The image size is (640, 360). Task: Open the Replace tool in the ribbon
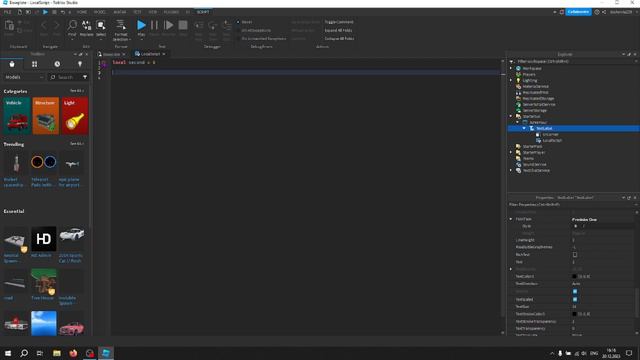point(87,28)
